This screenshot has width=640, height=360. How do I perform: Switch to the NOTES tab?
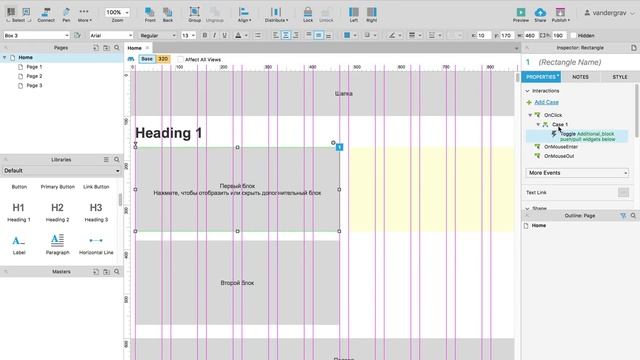pos(580,77)
